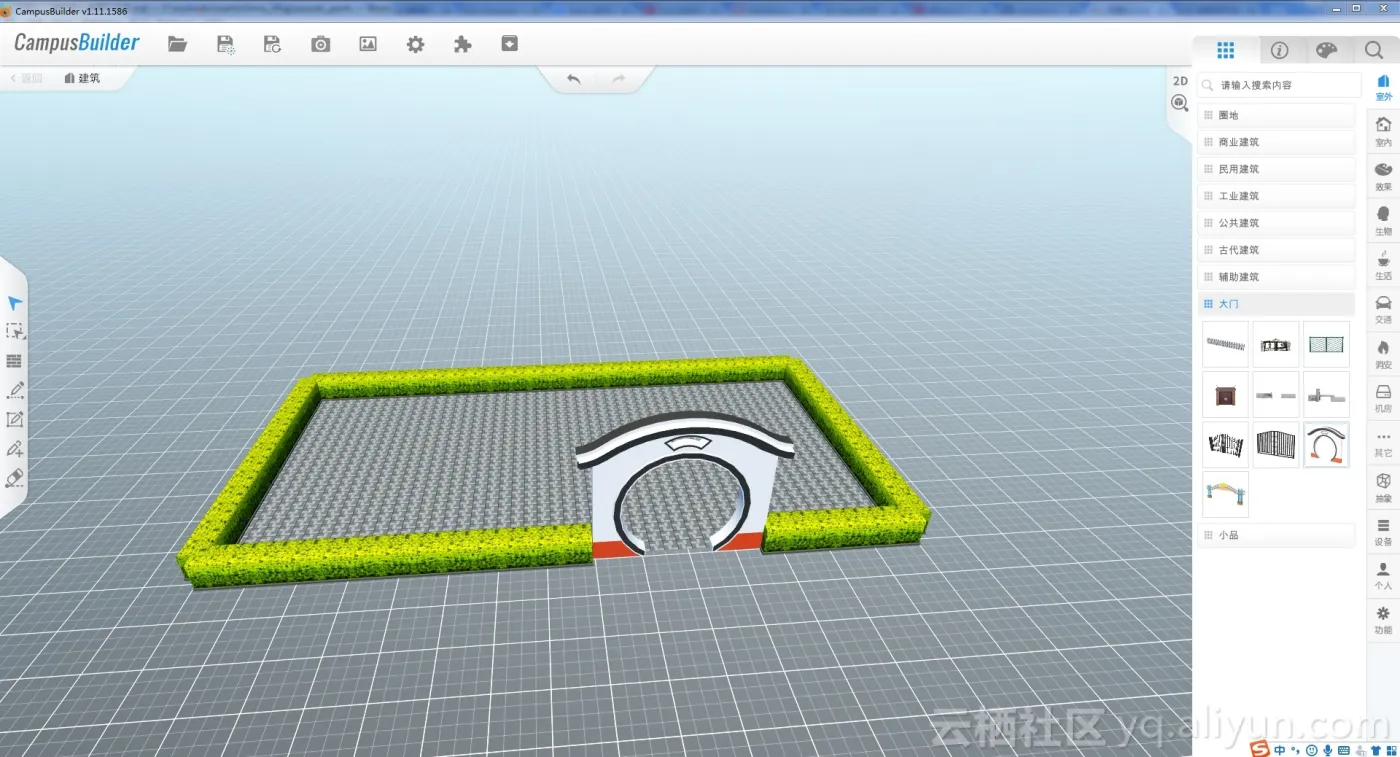Select the wall brick tool on left toolbar

pos(15,361)
